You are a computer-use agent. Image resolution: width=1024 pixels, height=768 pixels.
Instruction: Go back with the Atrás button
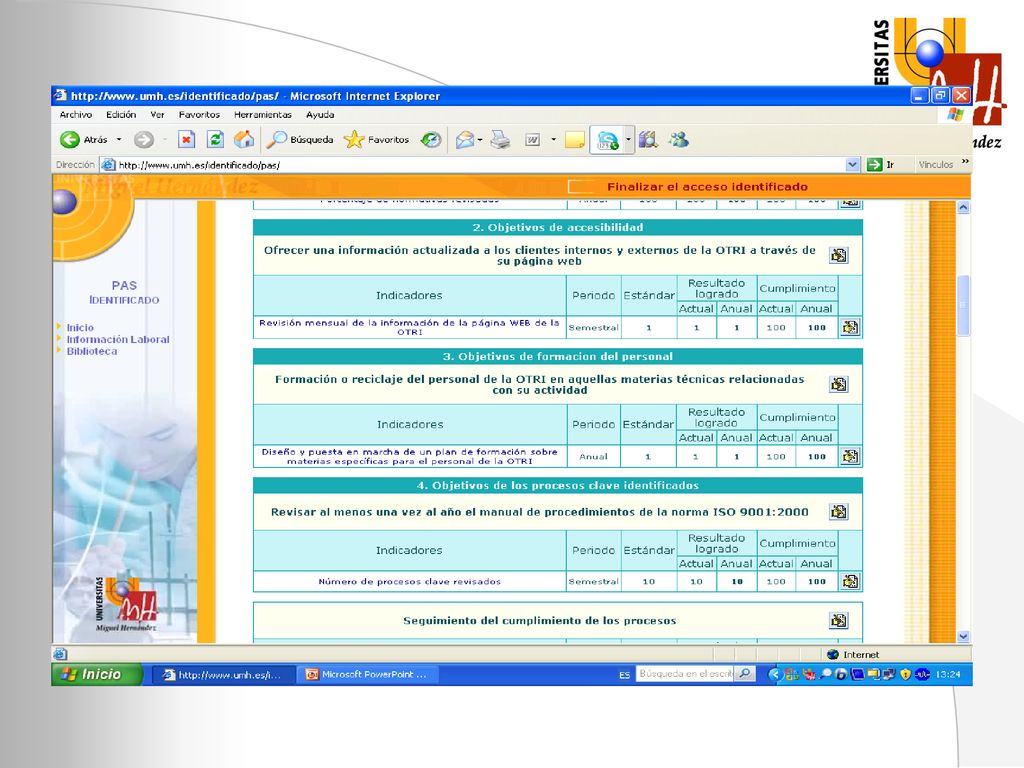(x=84, y=139)
